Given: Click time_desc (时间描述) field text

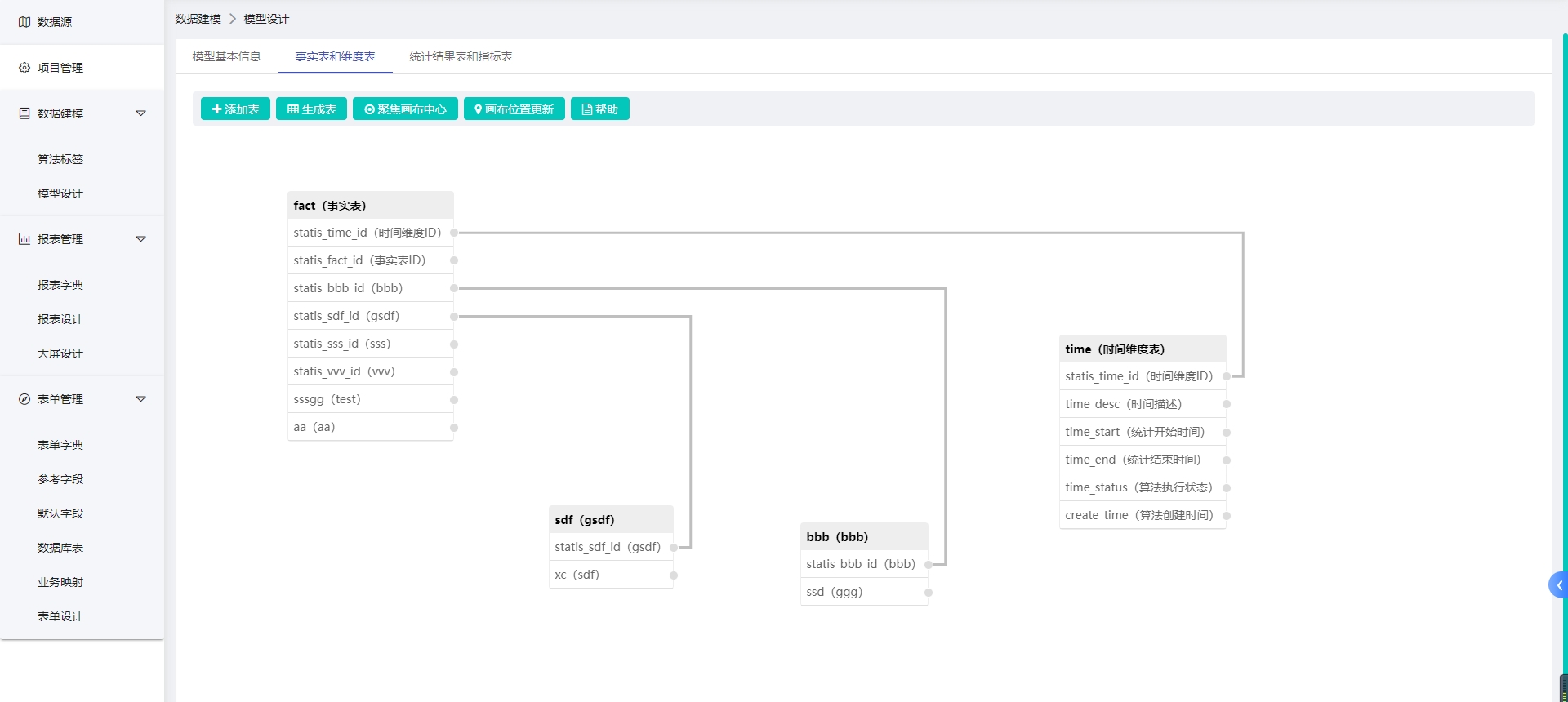Looking at the screenshot, I should click(1123, 404).
